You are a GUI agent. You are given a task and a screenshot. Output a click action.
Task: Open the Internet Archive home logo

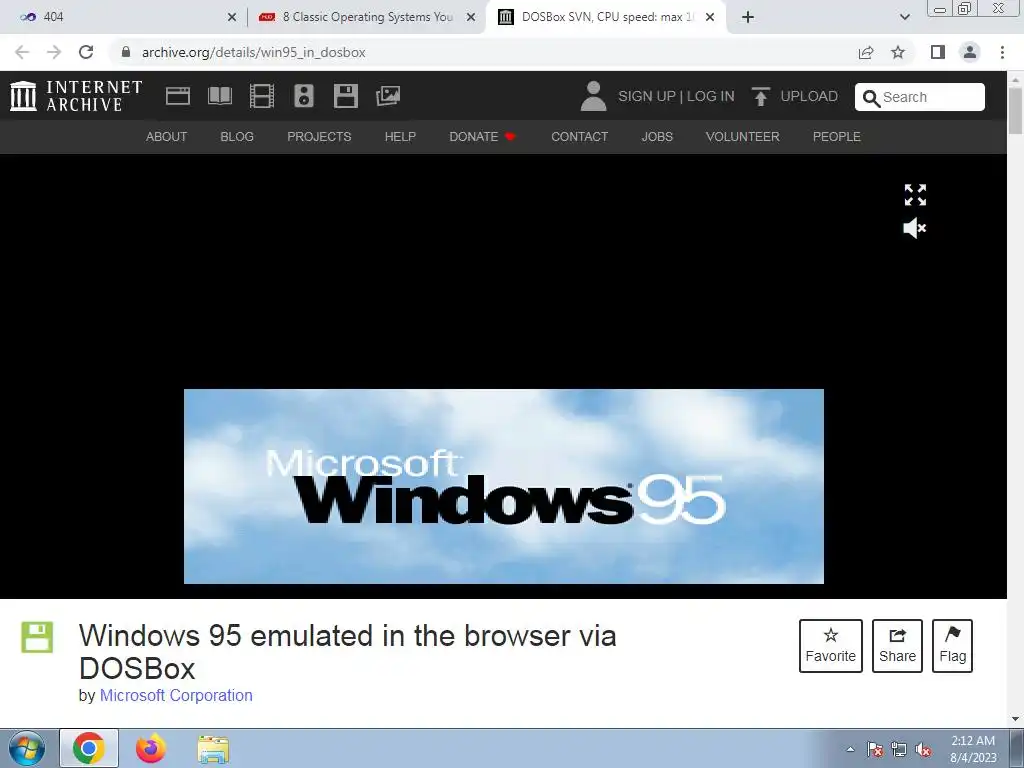76,96
